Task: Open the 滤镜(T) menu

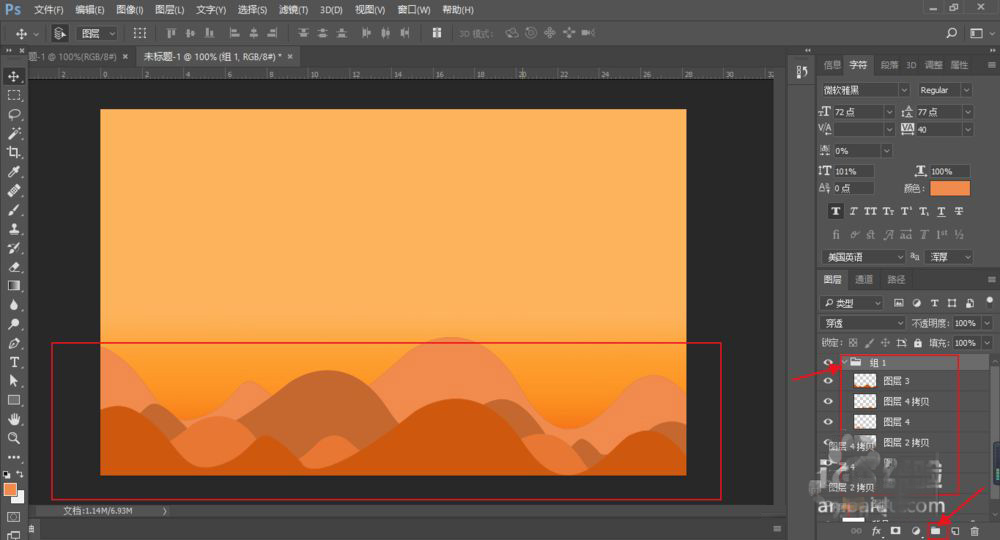Action: tap(293, 10)
